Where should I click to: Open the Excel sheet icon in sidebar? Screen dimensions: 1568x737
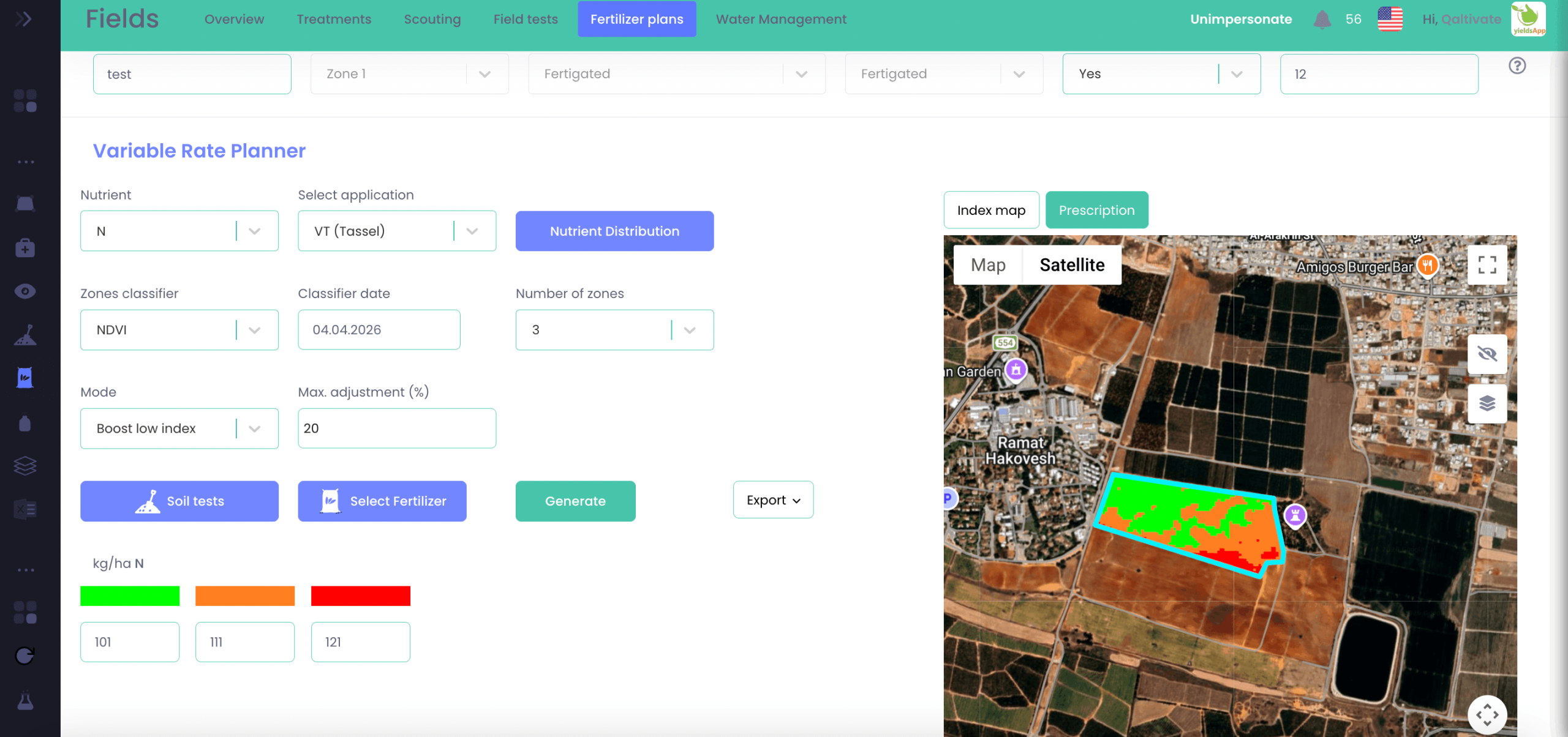(25, 509)
